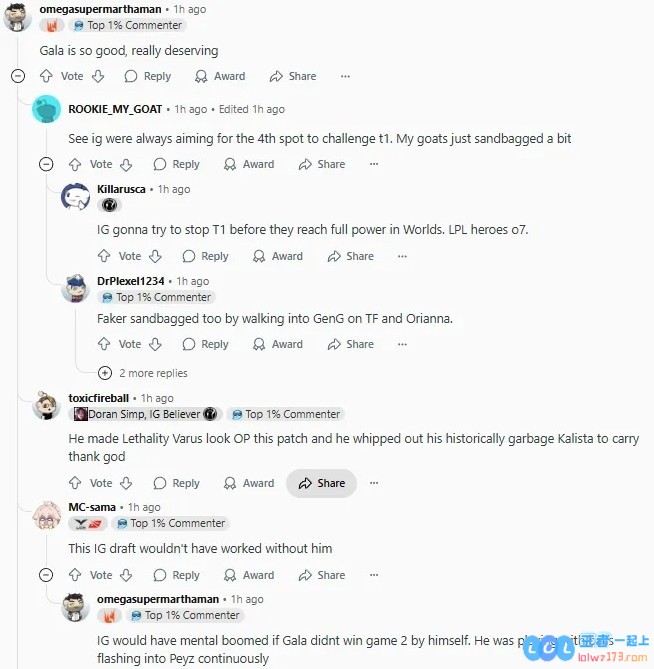Upvote omegasupermarthaman's "Gala is so good" comment
654x669 pixels.
point(46,76)
